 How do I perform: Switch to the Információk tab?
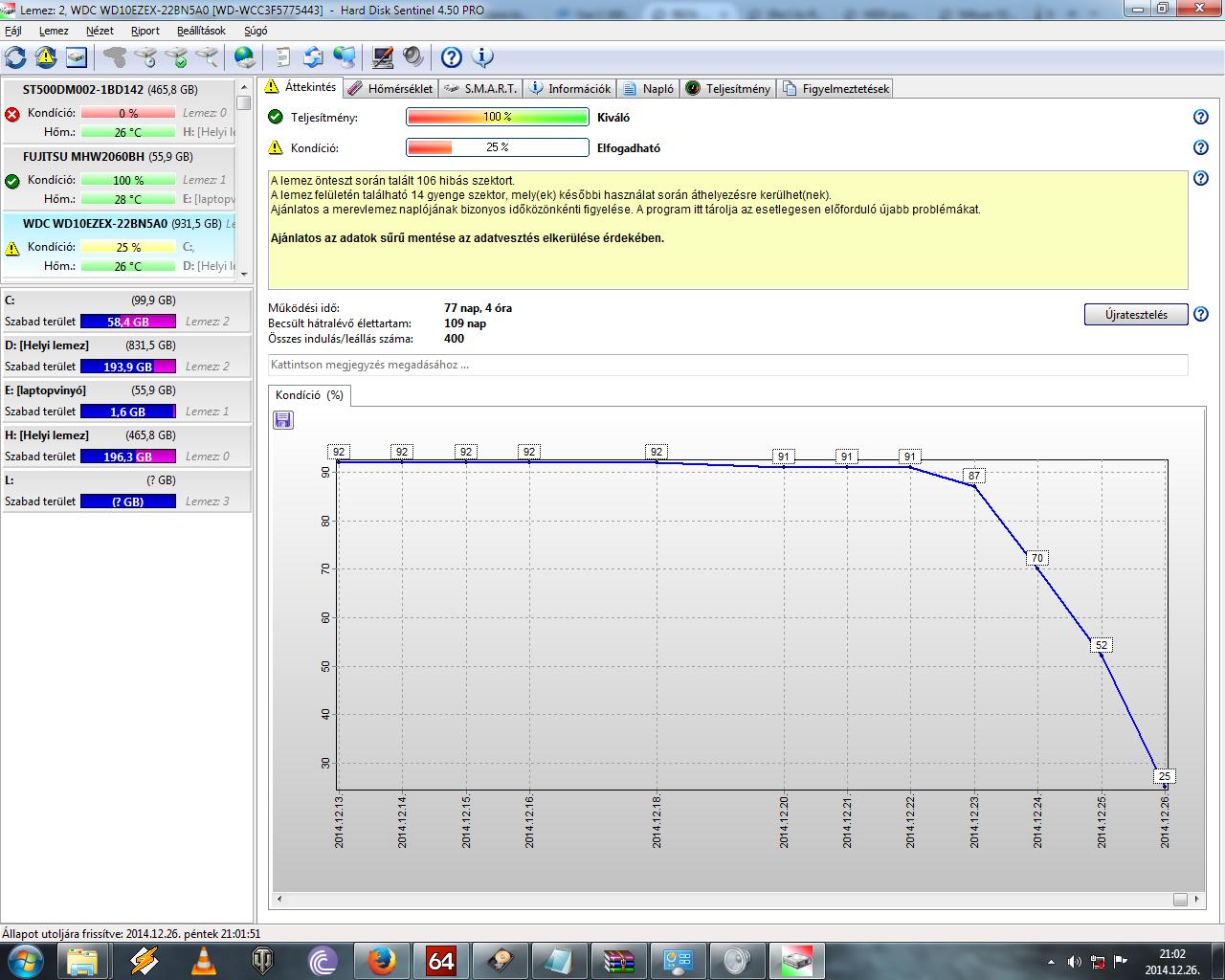(x=569, y=88)
